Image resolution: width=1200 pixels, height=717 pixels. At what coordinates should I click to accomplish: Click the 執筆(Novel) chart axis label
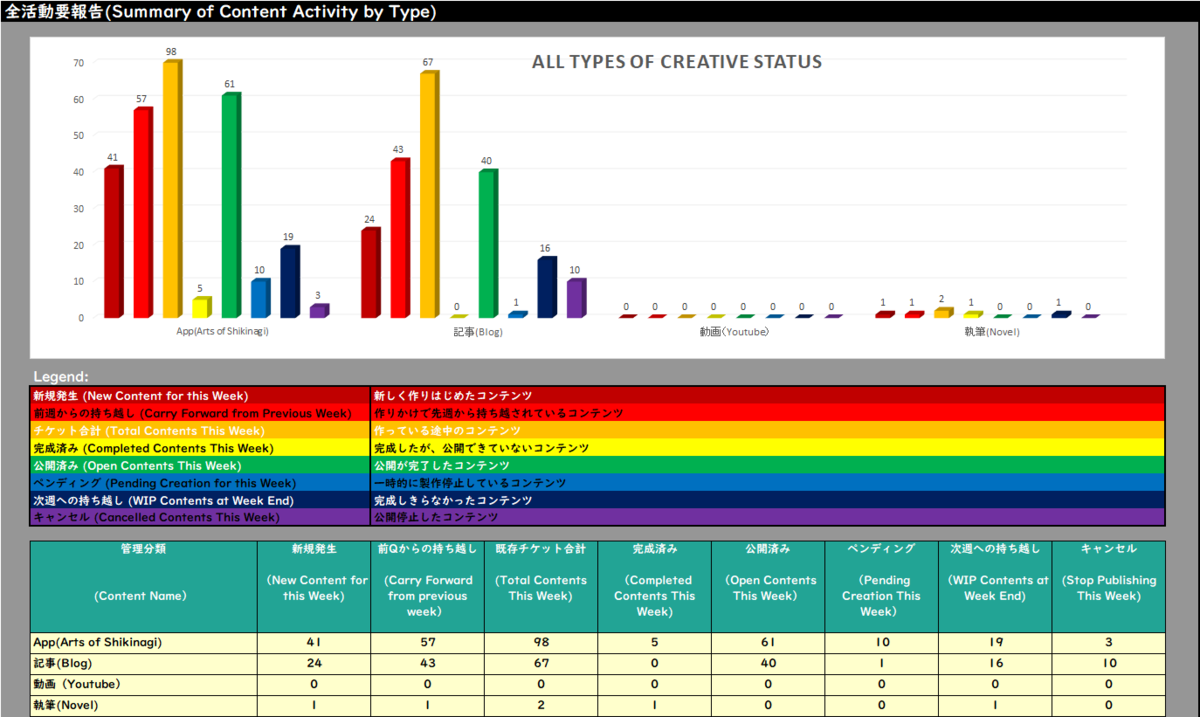[x=991, y=331]
